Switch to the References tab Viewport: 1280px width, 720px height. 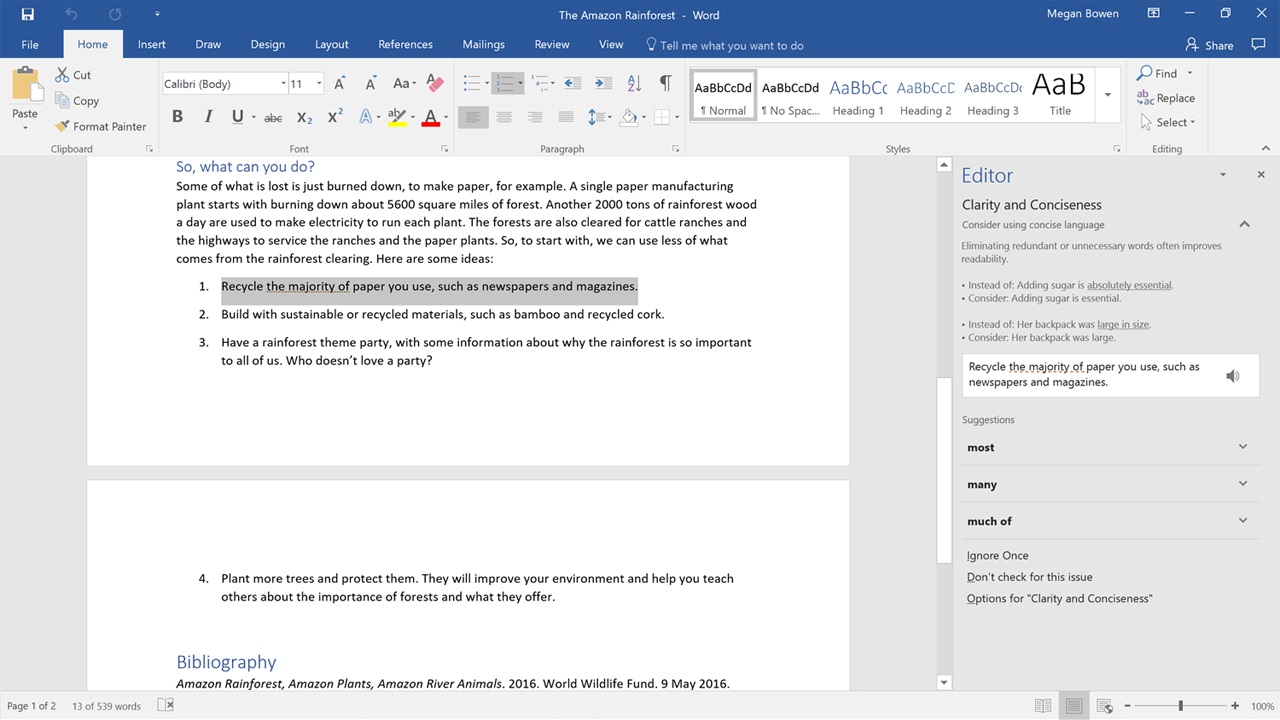405,44
